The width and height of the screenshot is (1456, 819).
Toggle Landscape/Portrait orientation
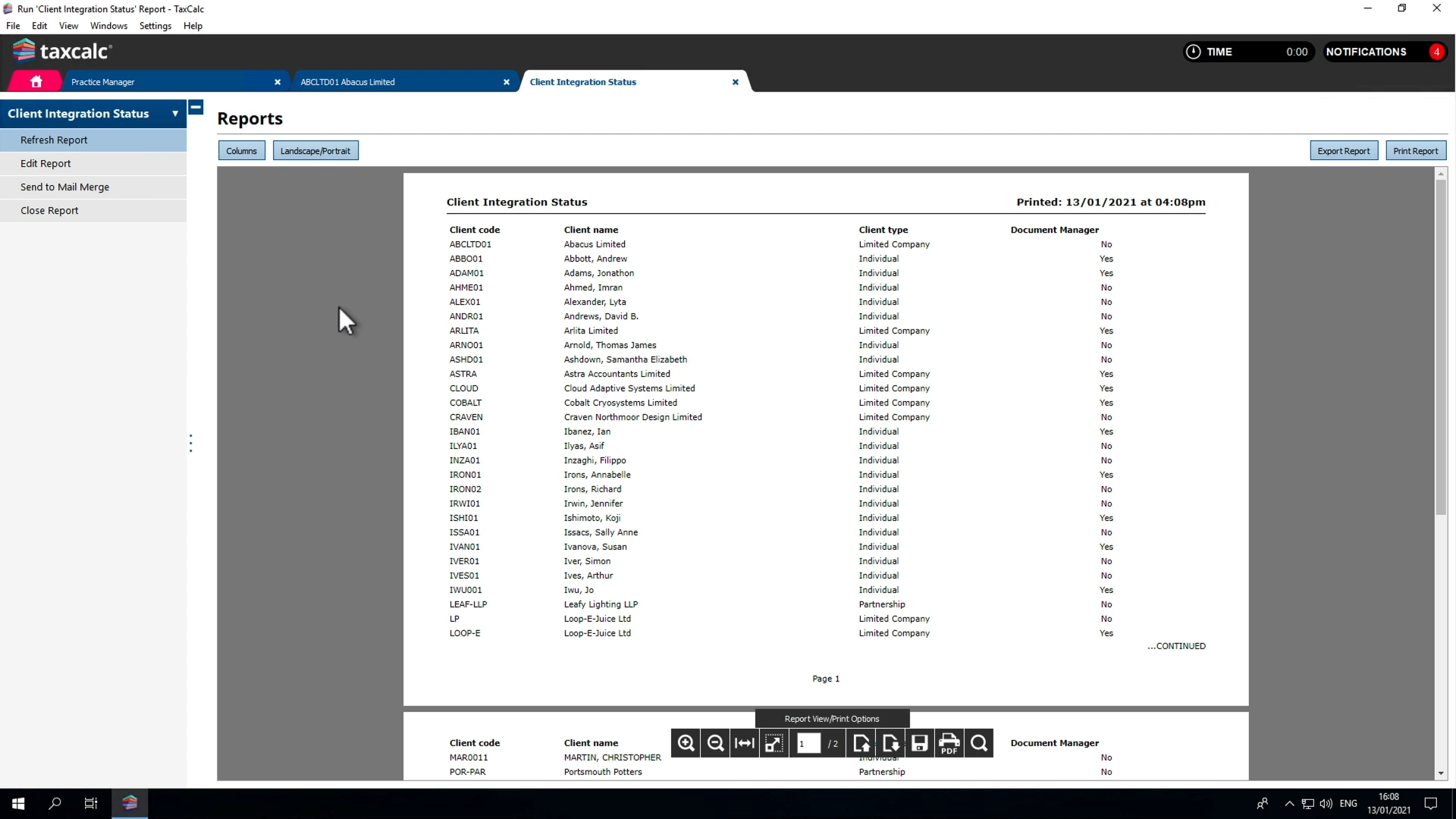(x=315, y=151)
